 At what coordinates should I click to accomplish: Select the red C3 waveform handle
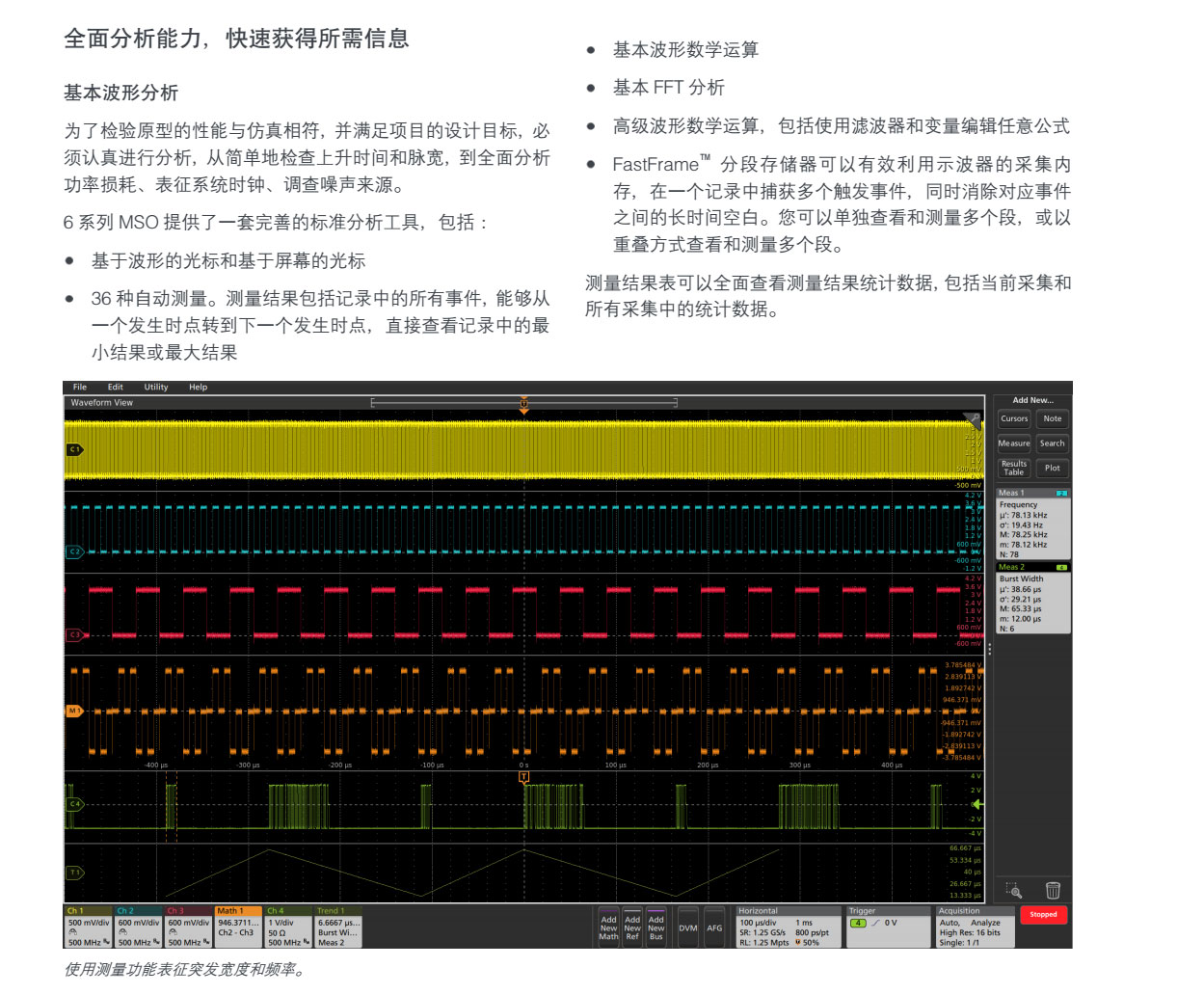74,634
